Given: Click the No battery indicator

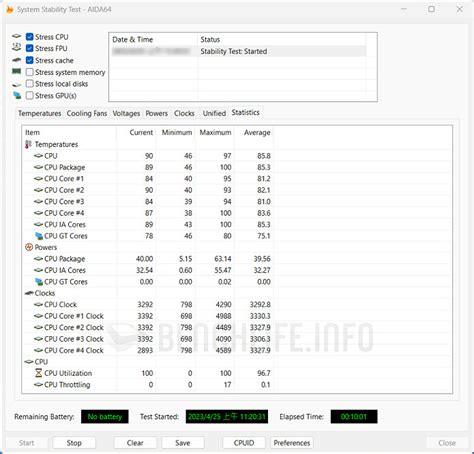Looking at the screenshot, I should tap(105, 417).
